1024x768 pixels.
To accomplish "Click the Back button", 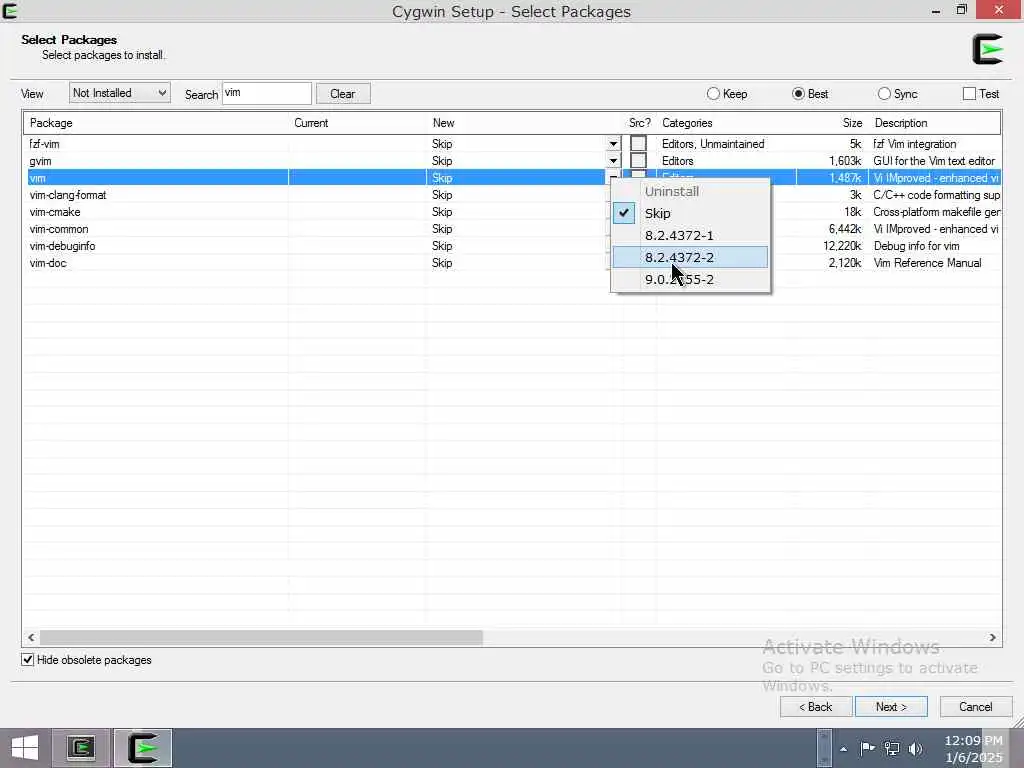I will coord(816,707).
